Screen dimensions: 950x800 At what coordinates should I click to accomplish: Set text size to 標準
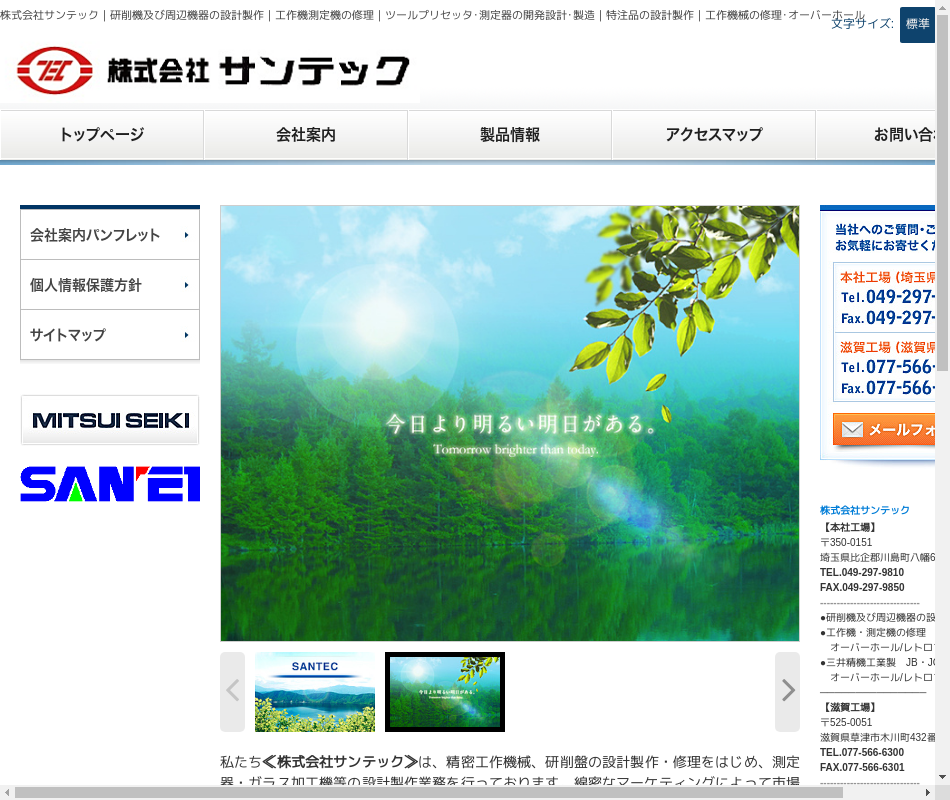[x=917, y=24]
